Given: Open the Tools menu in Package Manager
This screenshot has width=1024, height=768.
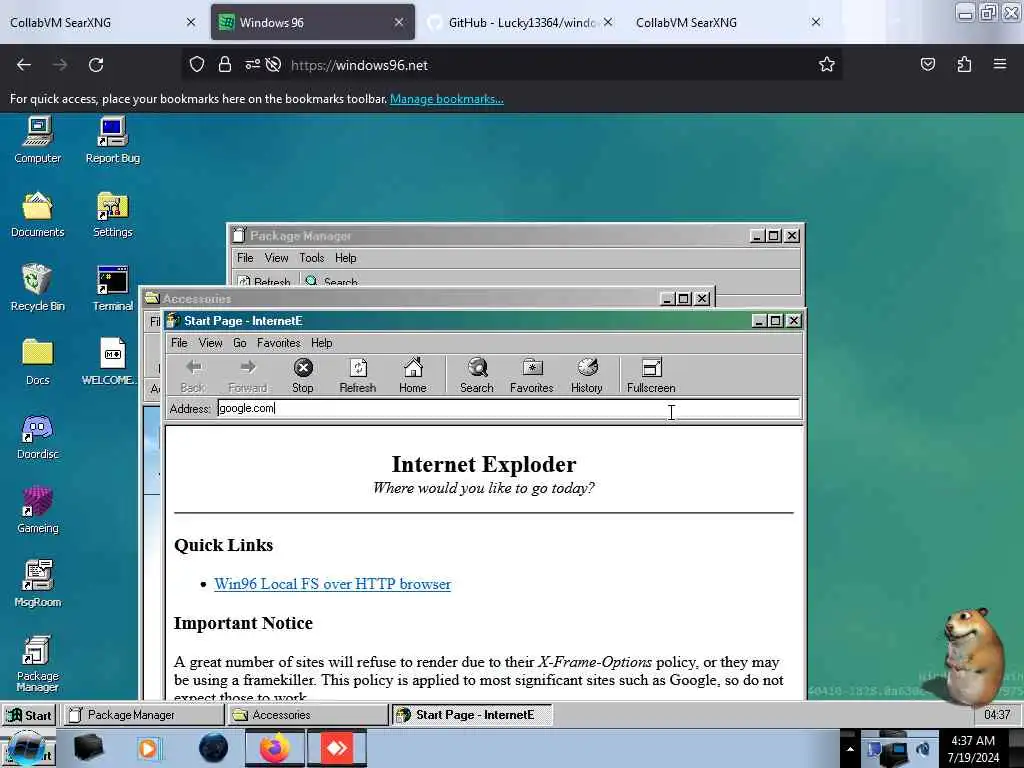Looking at the screenshot, I should pos(312,258).
